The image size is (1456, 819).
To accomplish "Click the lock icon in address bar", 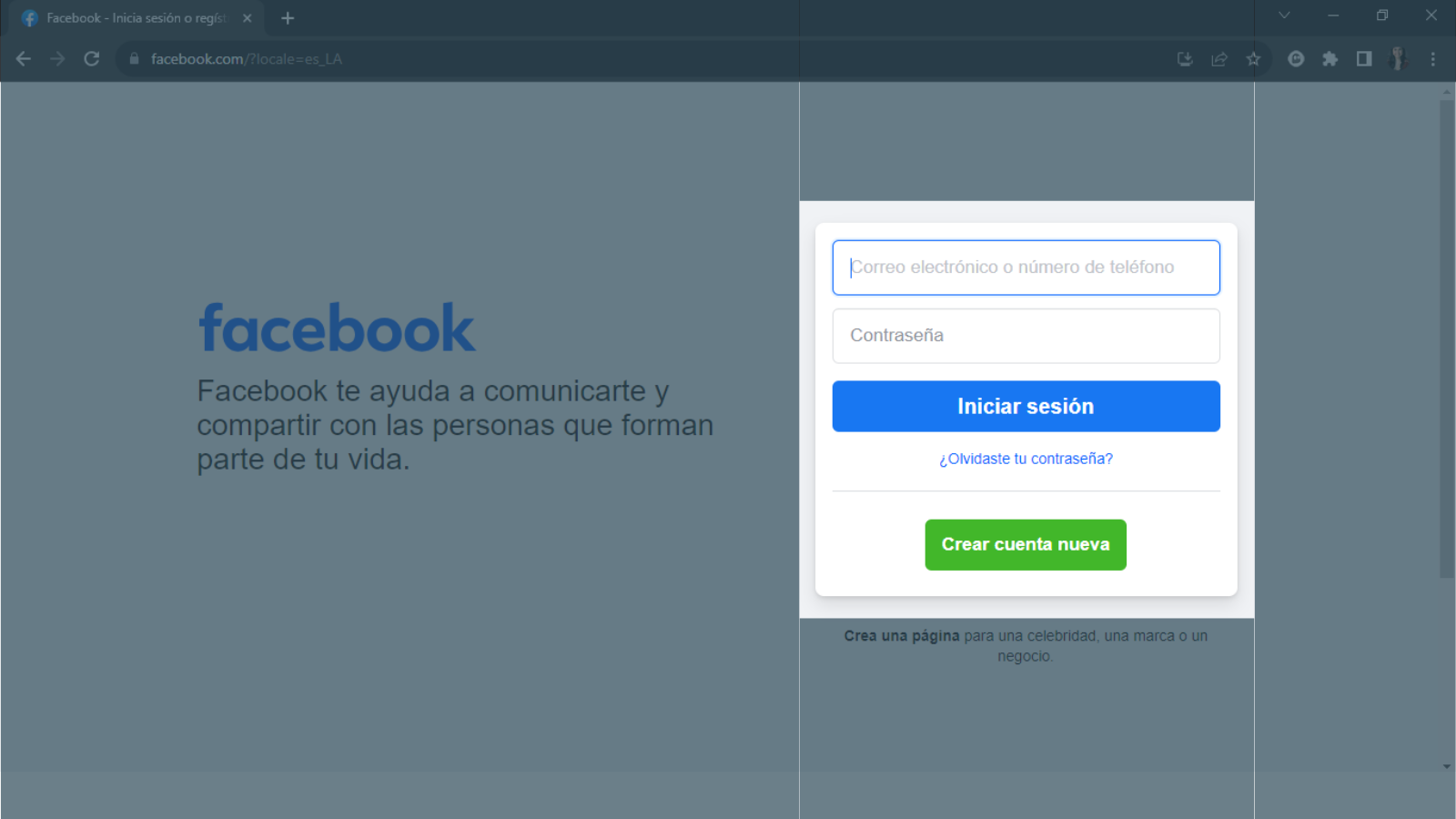I will (134, 59).
